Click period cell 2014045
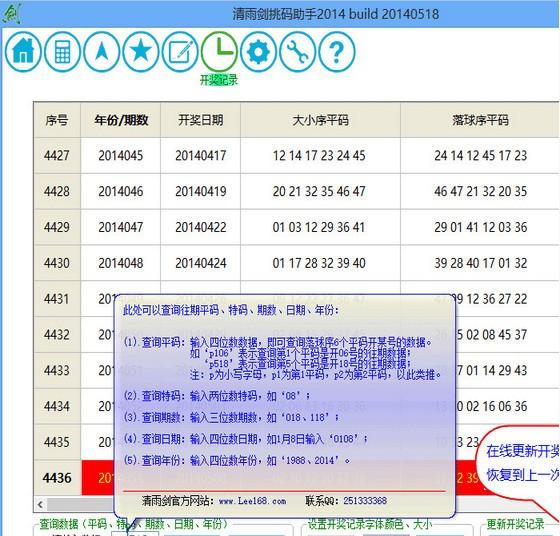Screen dimensions: 560x536 click(x=121, y=156)
